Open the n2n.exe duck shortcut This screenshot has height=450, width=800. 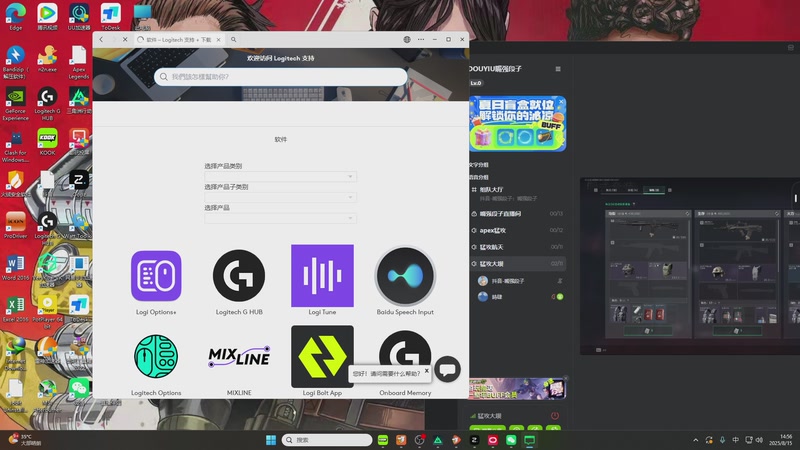pyautogui.click(x=47, y=59)
